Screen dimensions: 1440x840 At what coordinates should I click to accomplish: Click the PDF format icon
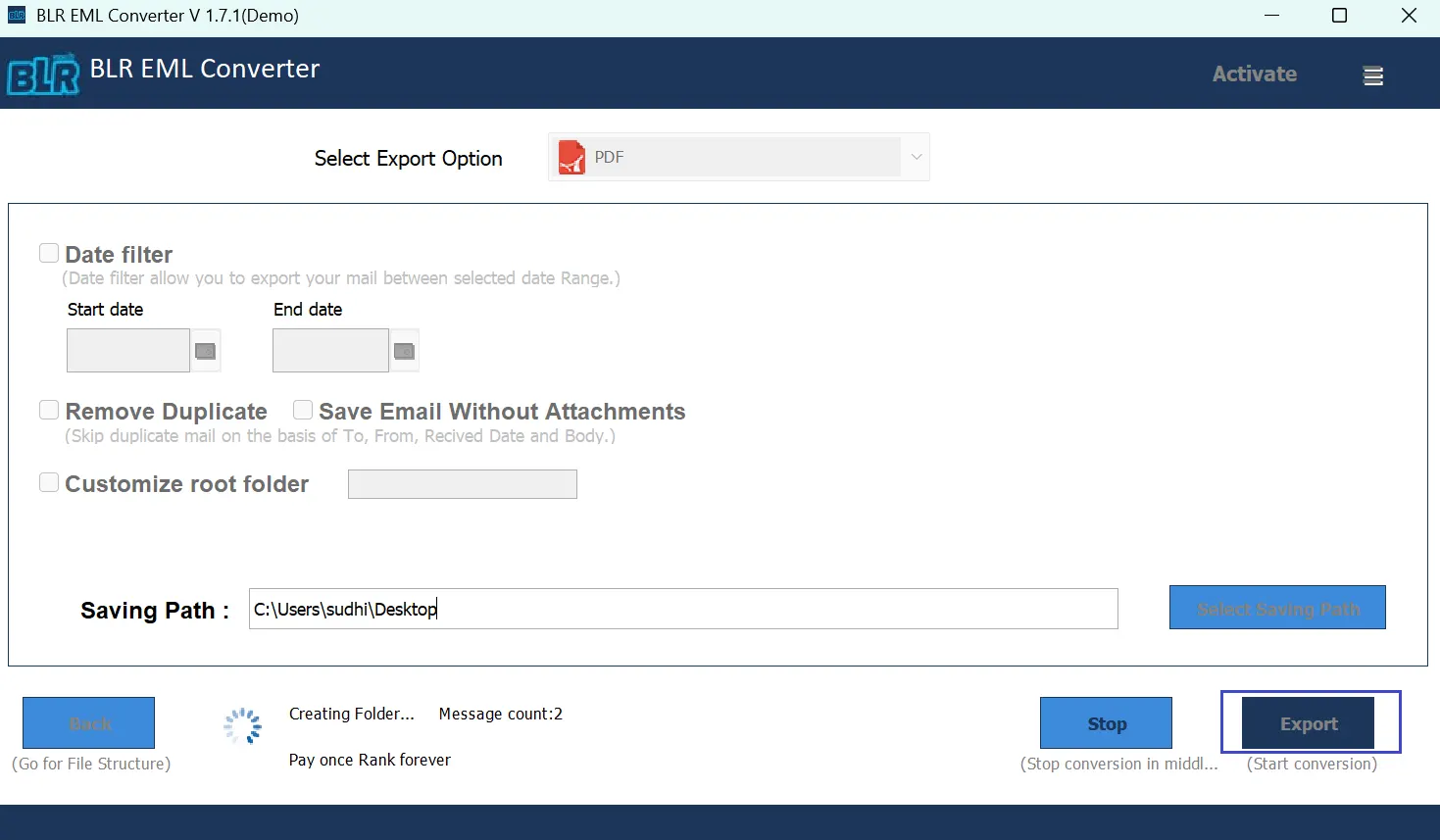point(571,158)
